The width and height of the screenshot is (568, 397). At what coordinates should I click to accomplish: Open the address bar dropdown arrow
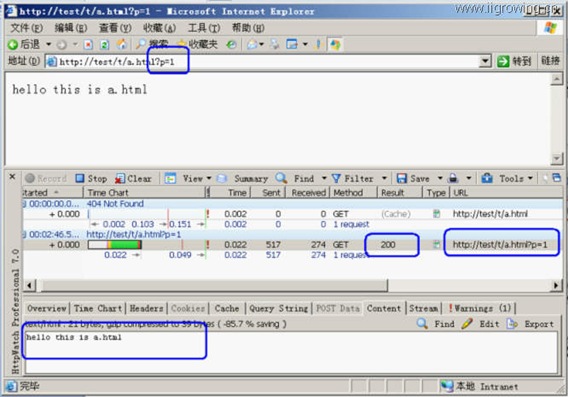485,62
